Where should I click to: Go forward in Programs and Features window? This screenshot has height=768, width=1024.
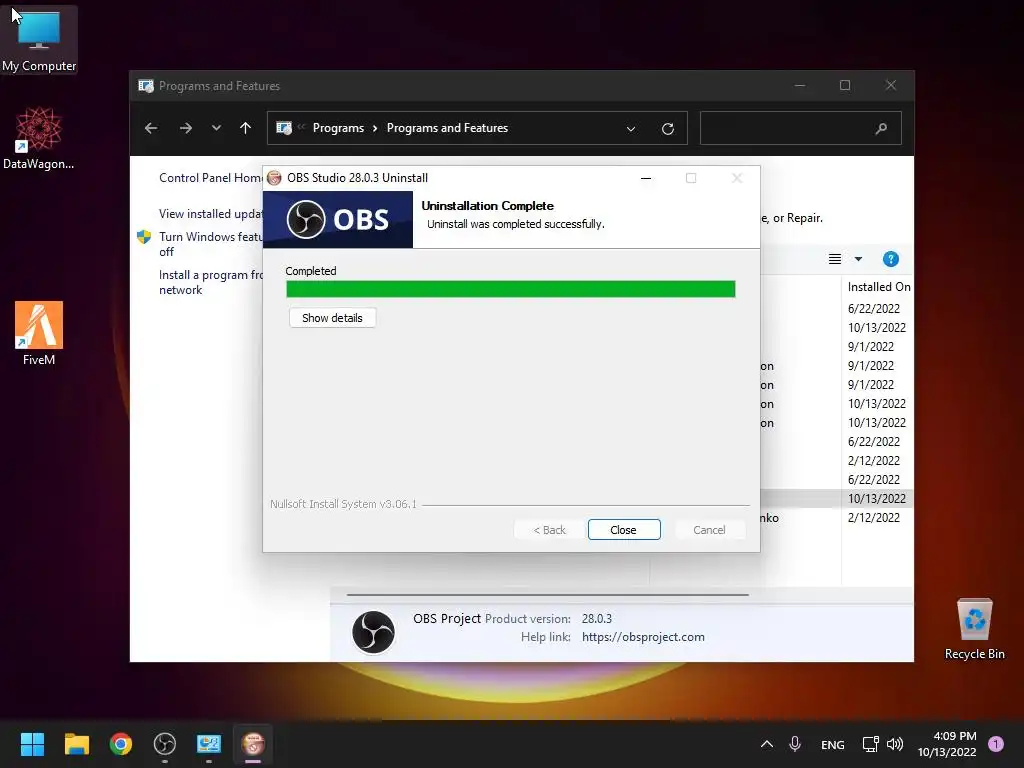pos(185,128)
